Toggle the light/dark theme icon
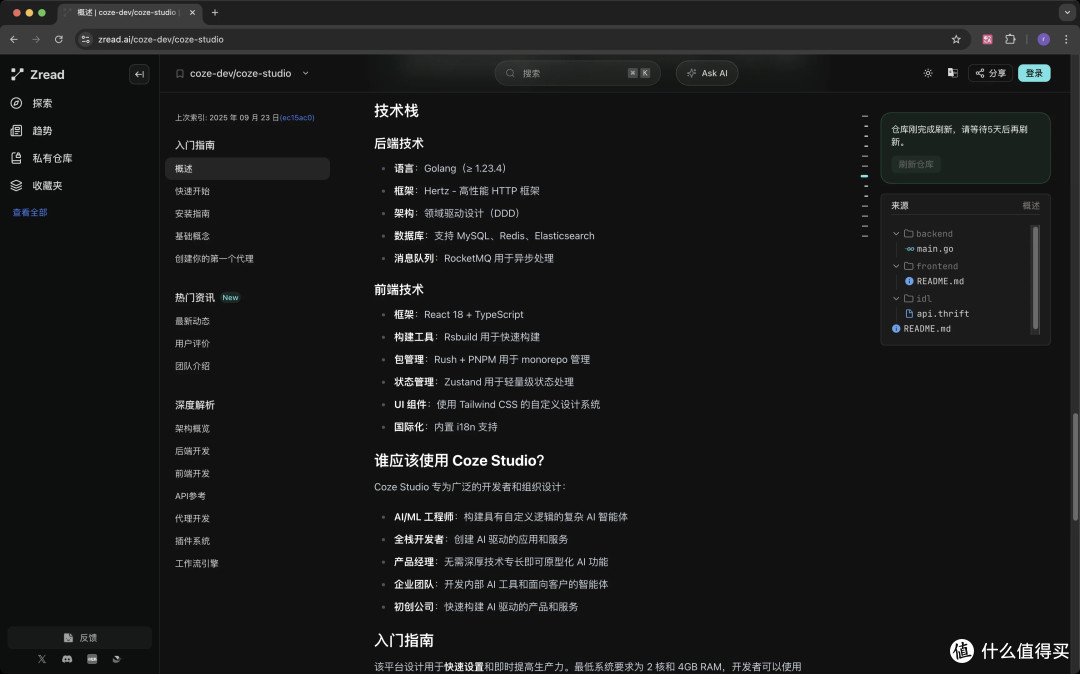 [x=928, y=73]
